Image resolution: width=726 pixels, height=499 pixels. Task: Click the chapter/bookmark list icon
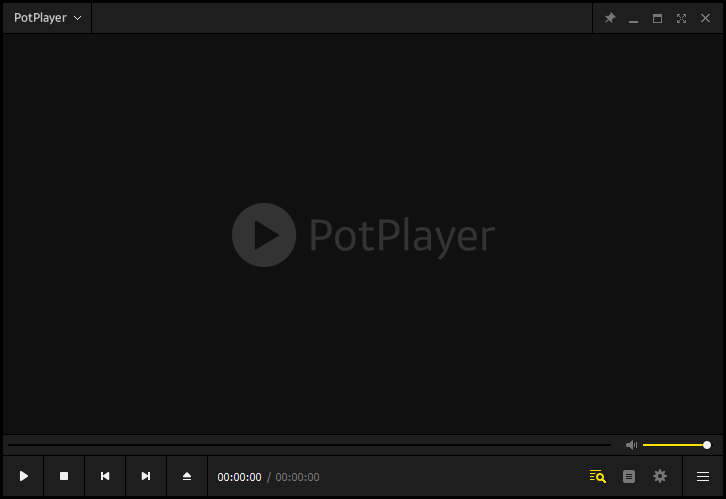point(629,477)
